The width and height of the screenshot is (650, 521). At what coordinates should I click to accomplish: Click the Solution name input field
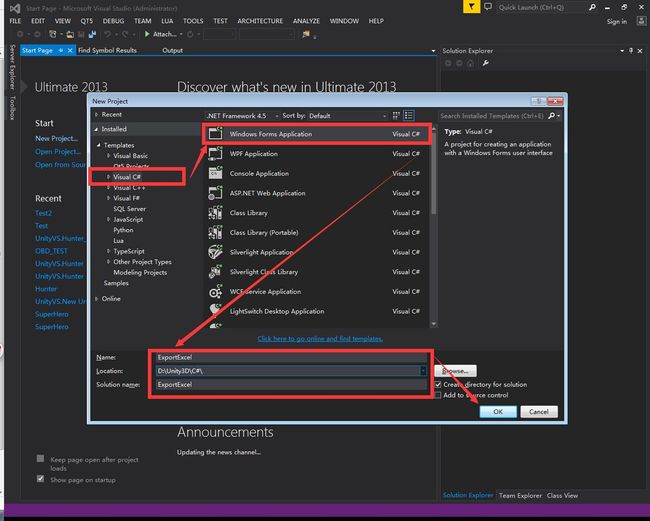click(x=291, y=385)
